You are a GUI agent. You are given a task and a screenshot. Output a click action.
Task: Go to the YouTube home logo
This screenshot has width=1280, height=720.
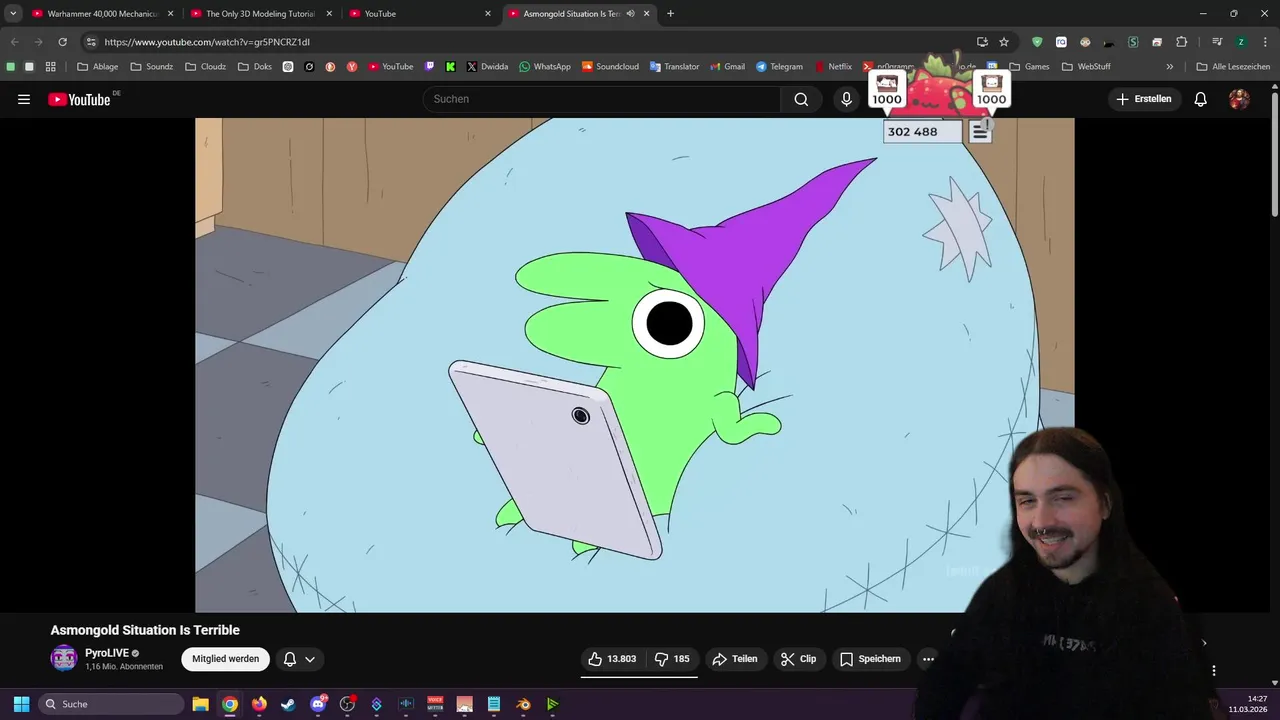[79, 99]
